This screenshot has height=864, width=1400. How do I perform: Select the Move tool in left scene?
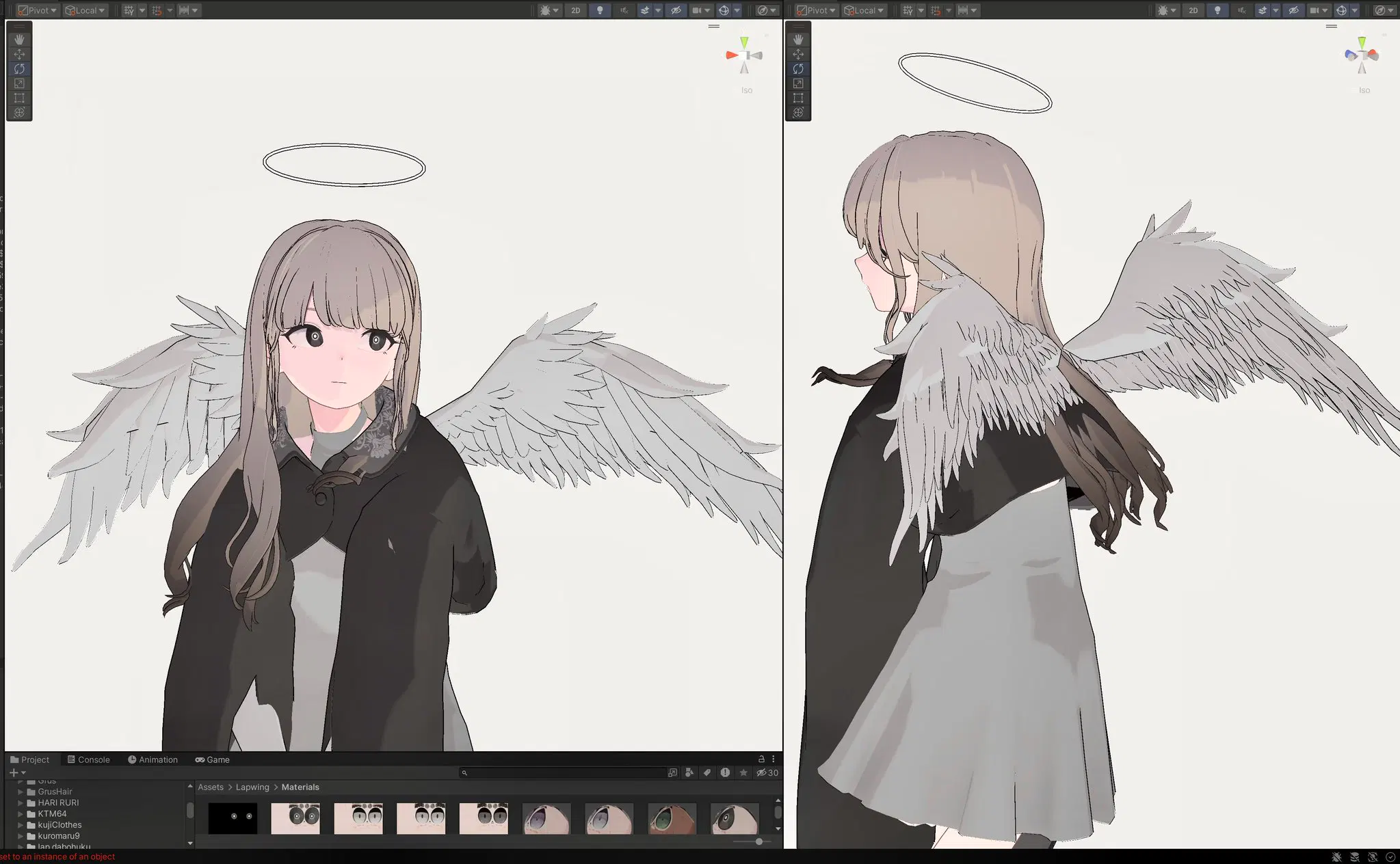click(19, 54)
